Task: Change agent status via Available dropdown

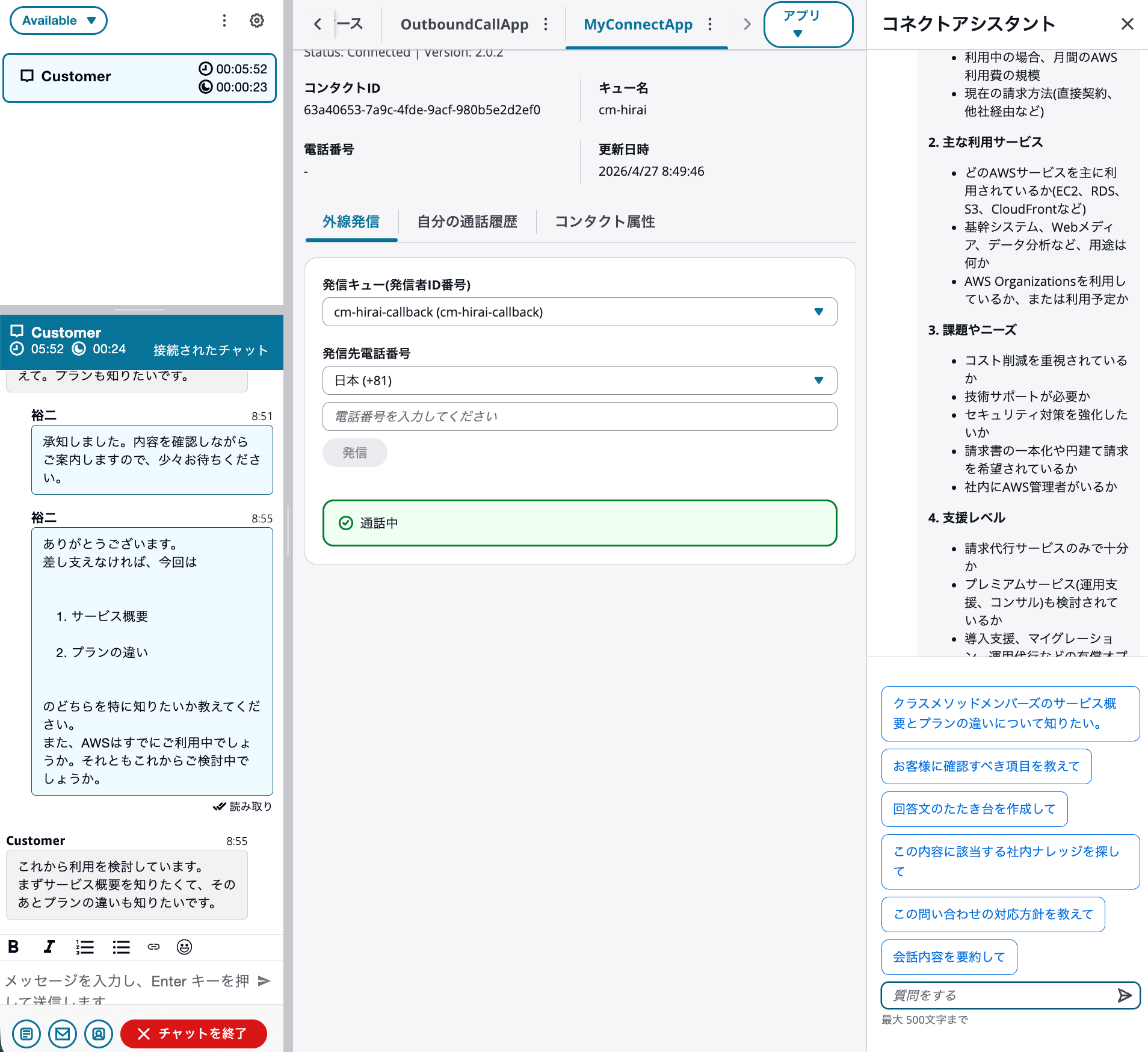Action: [58, 20]
